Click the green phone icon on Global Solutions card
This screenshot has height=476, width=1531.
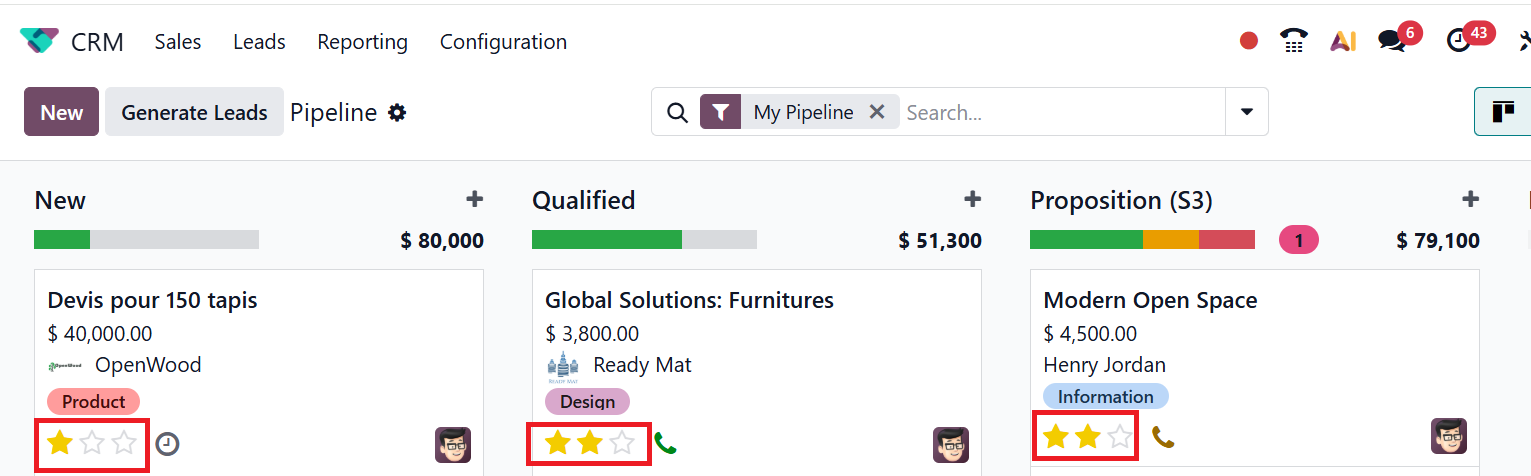[x=665, y=442]
